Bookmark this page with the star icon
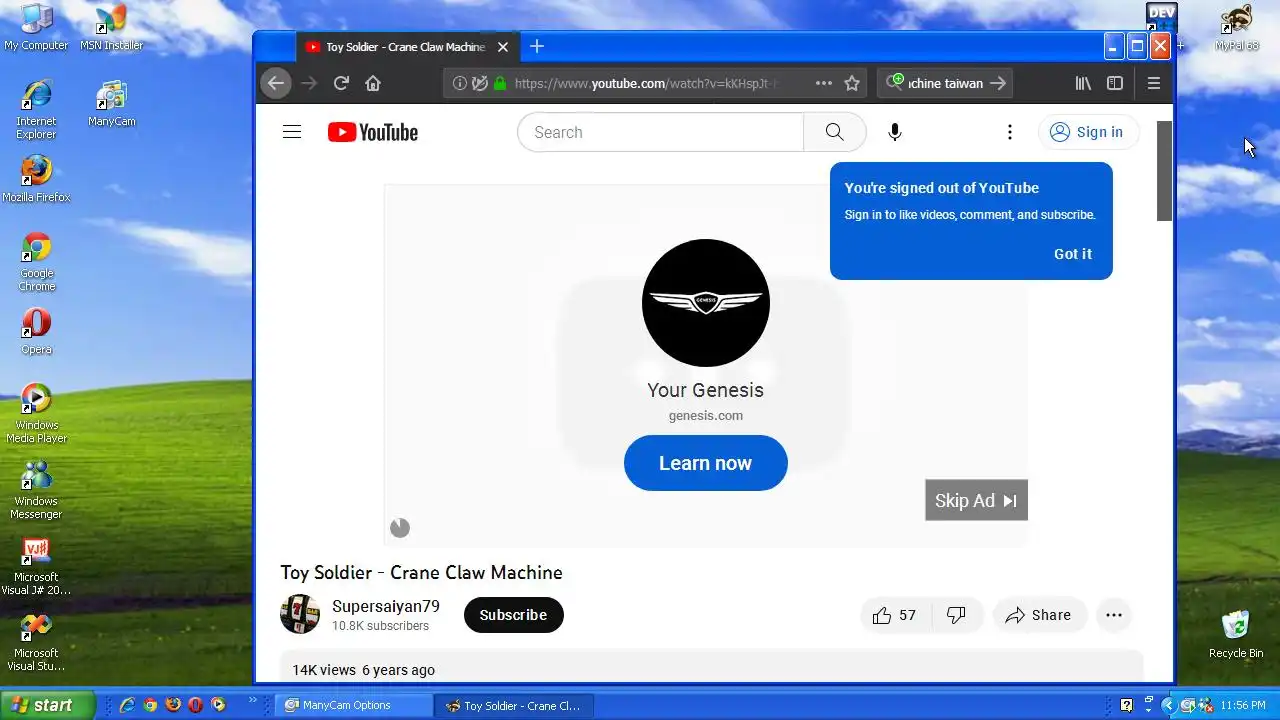The image size is (1280, 720). pyautogui.click(x=852, y=83)
